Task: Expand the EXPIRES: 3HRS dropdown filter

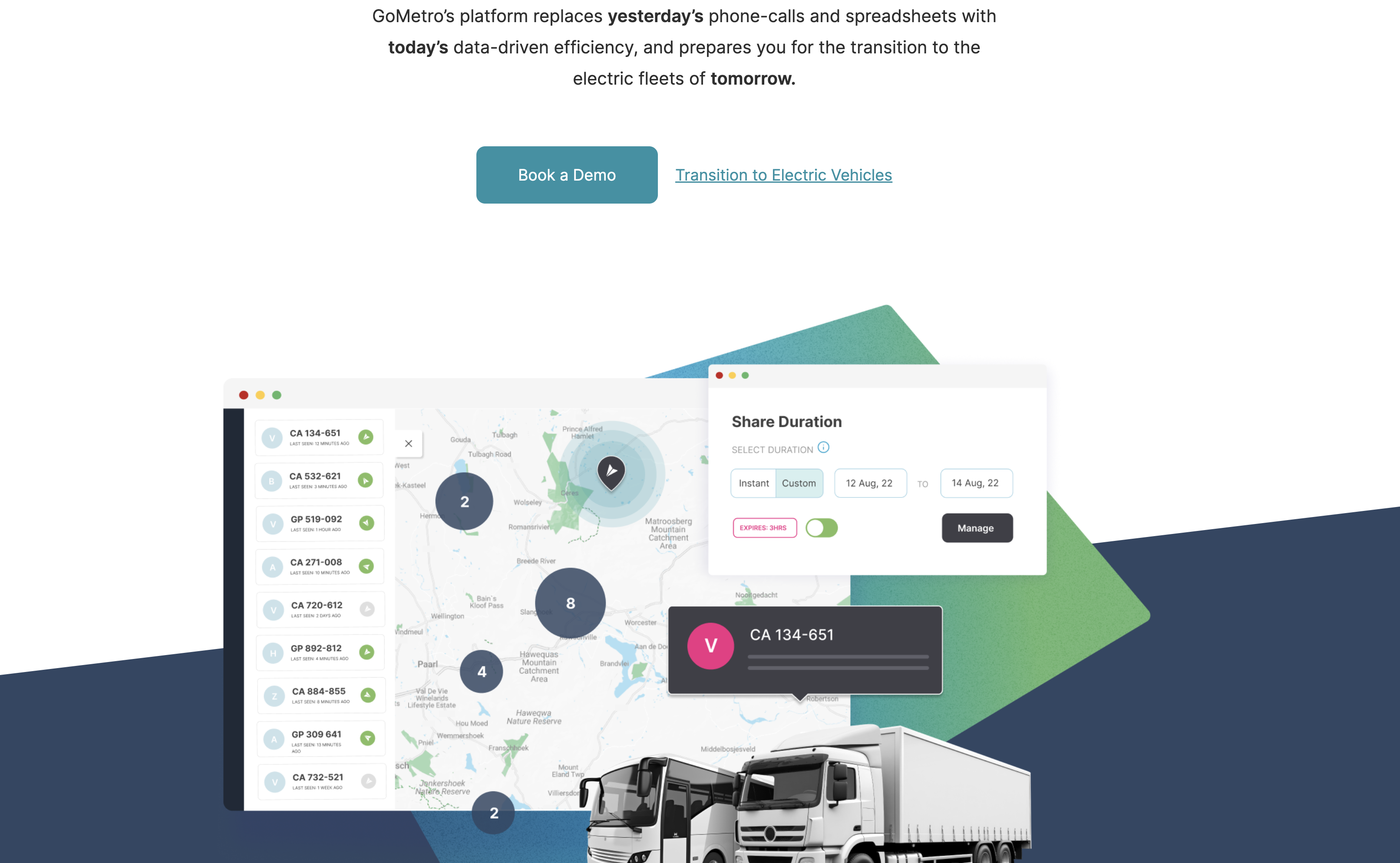Action: [764, 528]
